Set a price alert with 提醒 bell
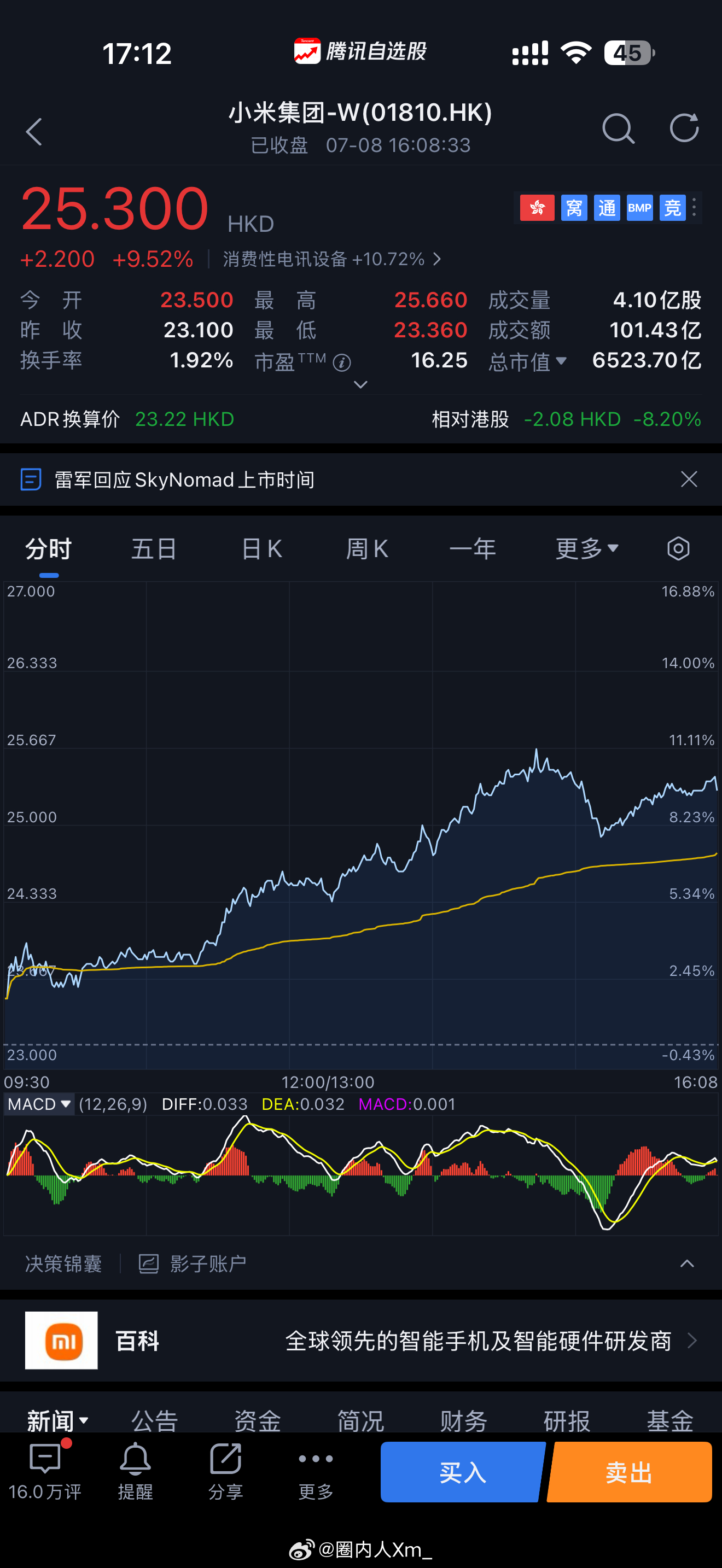This screenshot has height=1568, width=722. 135,1472
